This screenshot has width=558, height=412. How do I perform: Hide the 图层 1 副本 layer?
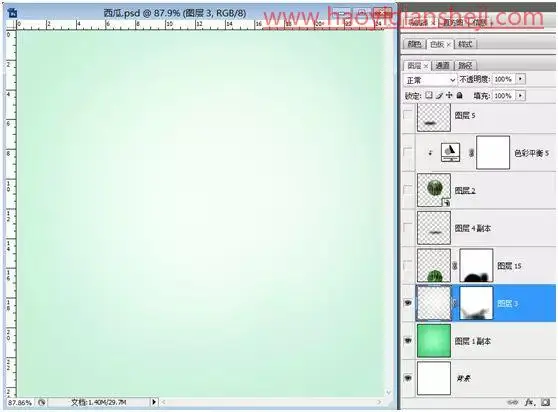(408, 340)
